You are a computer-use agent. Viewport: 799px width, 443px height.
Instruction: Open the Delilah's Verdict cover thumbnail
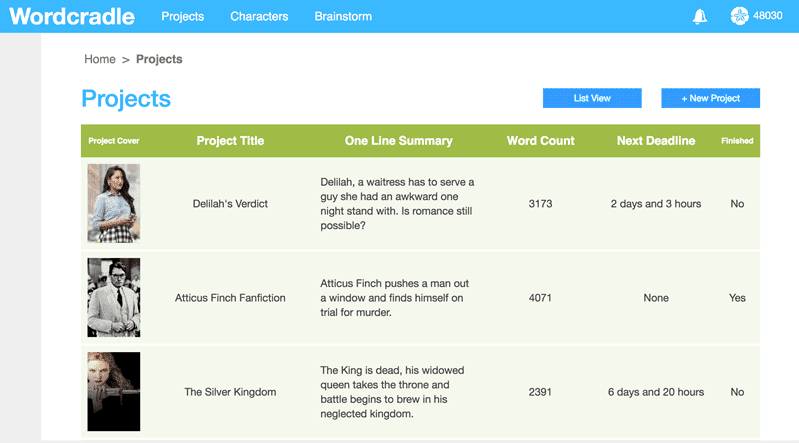click(x=114, y=203)
